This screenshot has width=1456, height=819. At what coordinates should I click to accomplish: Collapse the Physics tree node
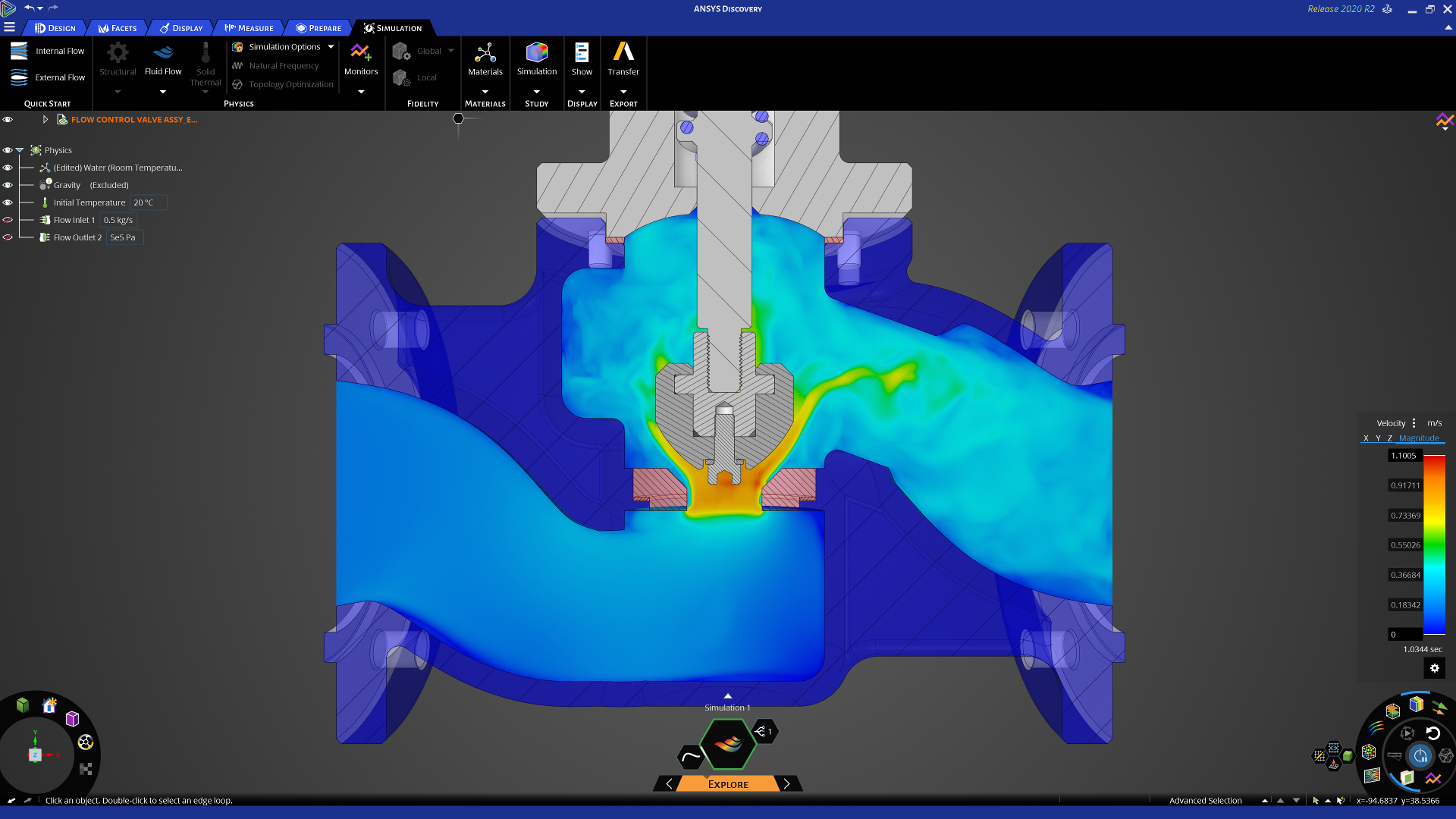20,150
